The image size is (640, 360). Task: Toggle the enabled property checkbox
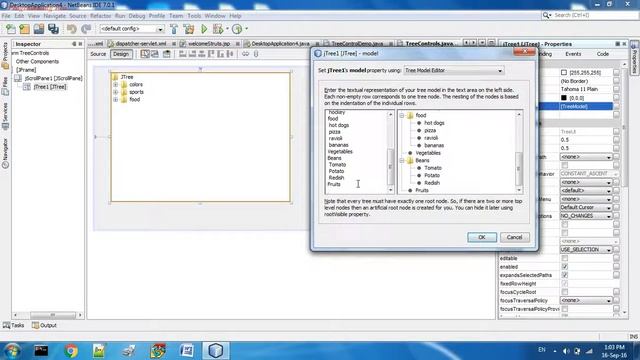565,267
